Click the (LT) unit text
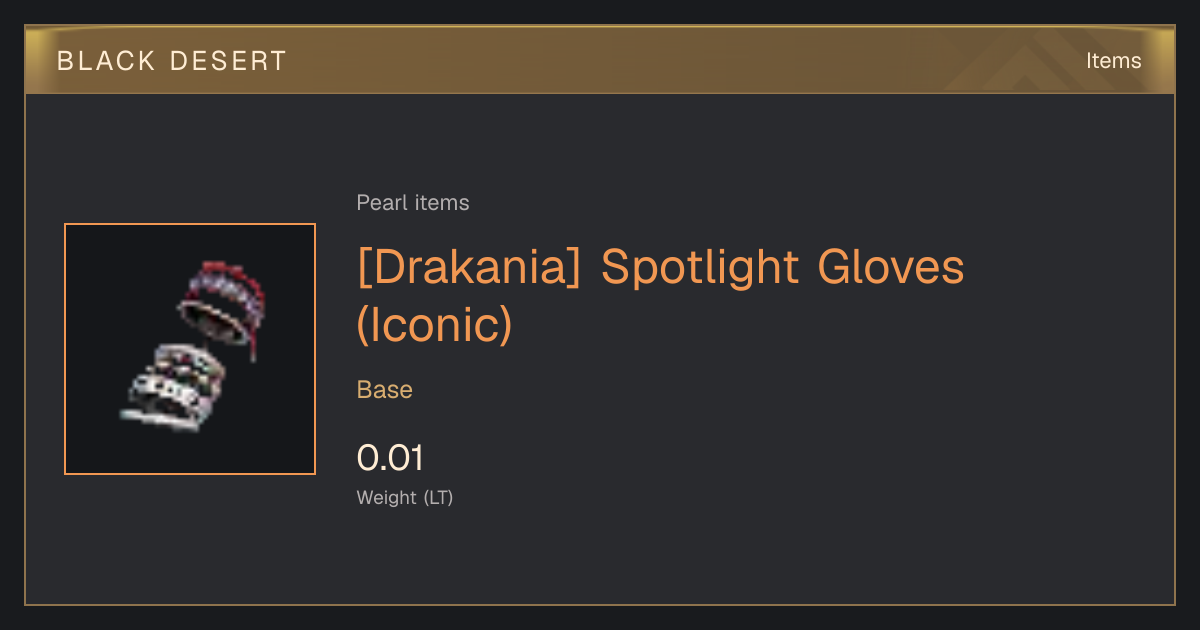Image resolution: width=1200 pixels, height=630 pixels. [438, 497]
